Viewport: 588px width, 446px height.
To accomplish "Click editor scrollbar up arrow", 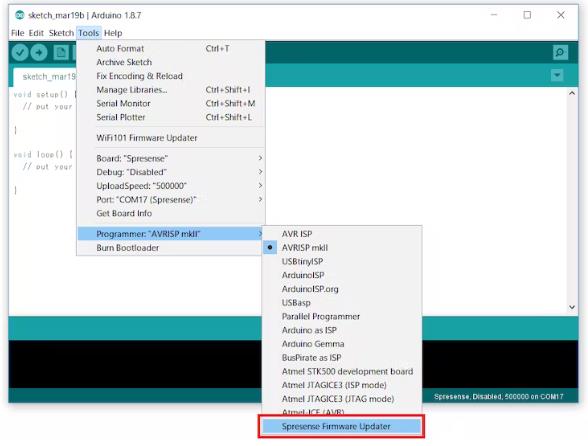I will (572, 93).
